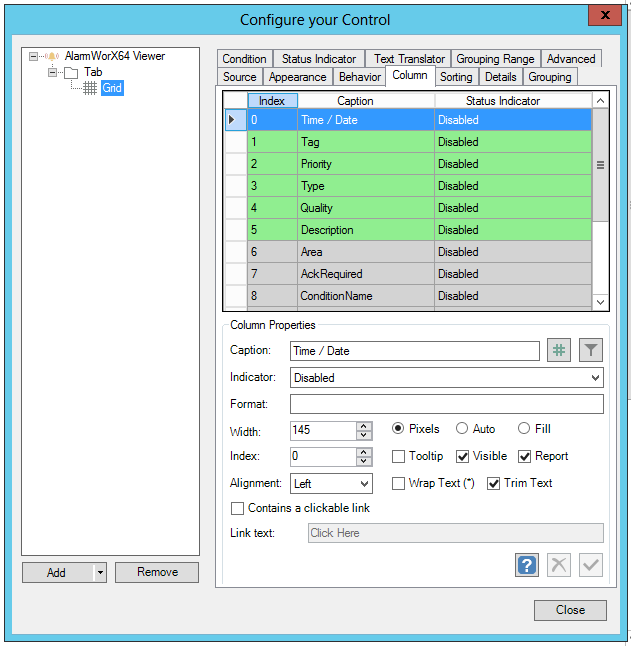
Task: Enable the Tooltip checkbox
Action: (398, 456)
